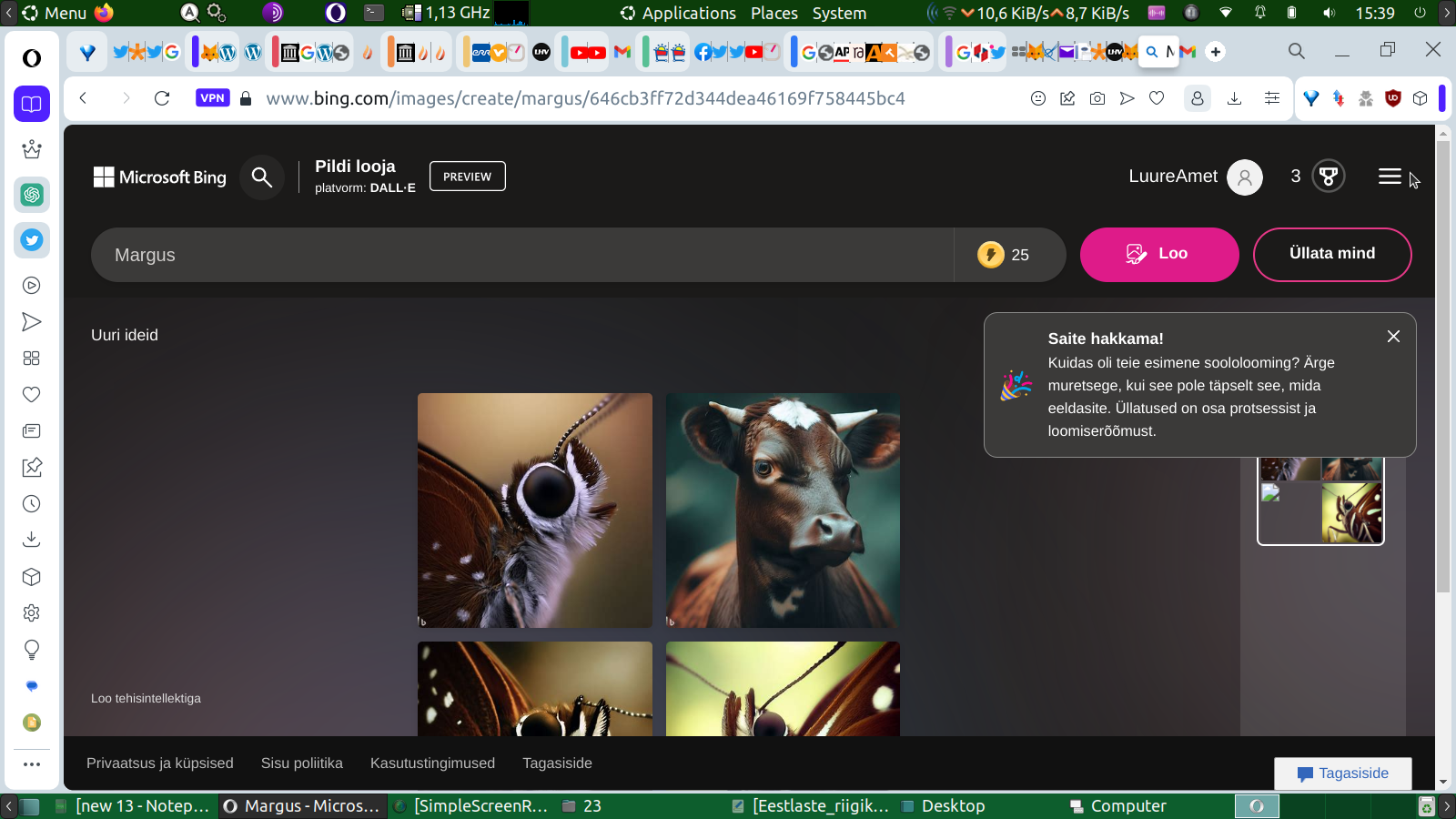This screenshot has height=819, width=1456.
Task: Open the Menu in the top panel
Action: [55, 13]
